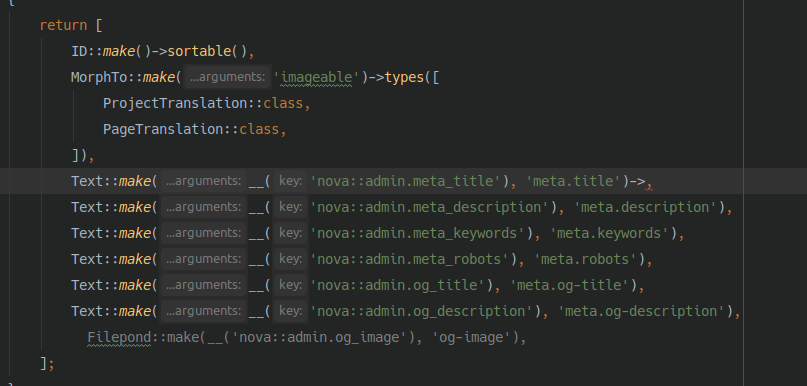Click 'key:' hint on og_description line
This screenshot has height=386, width=807.
(290, 311)
